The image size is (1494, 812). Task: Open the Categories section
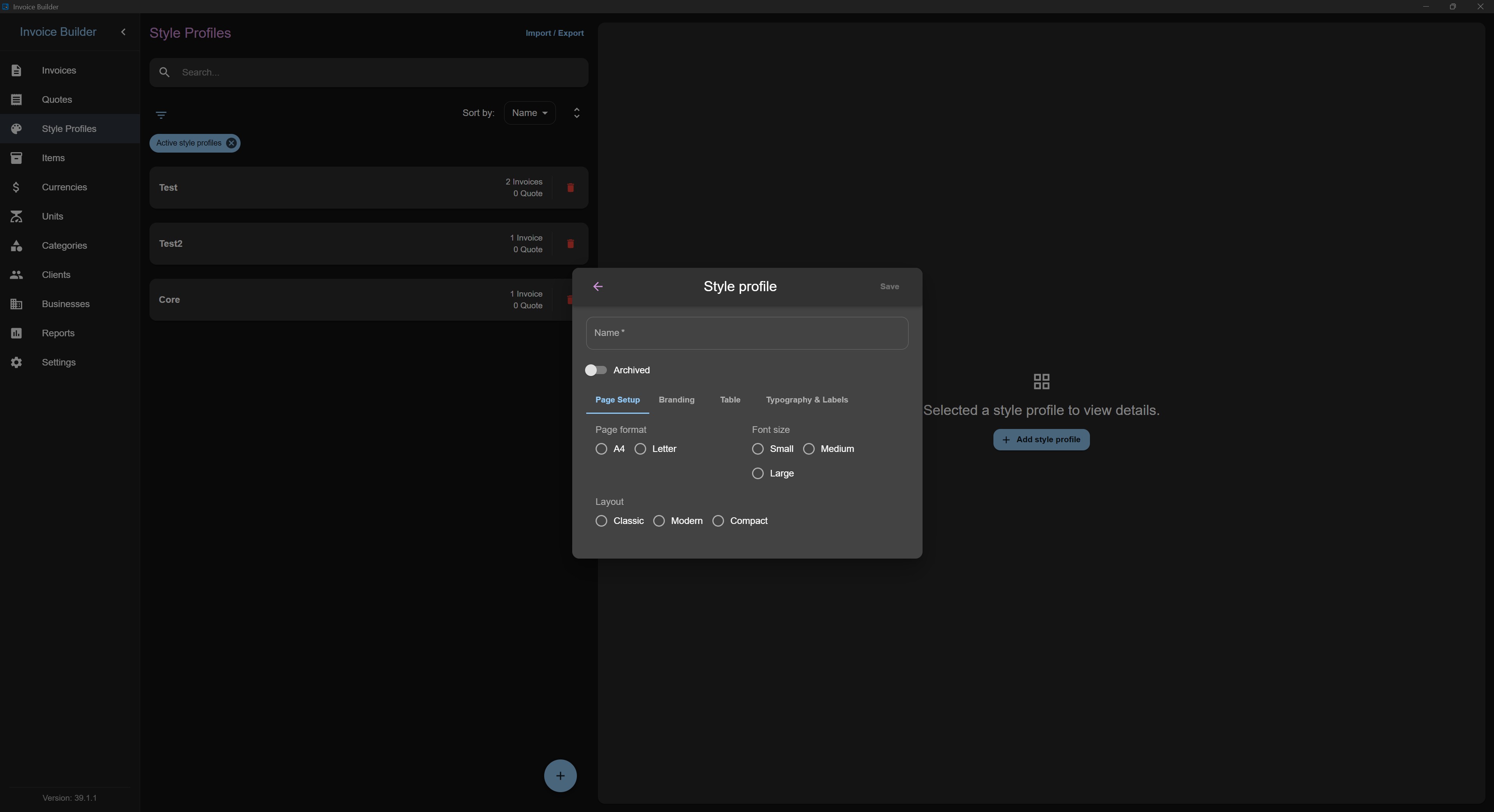(70, 245)
